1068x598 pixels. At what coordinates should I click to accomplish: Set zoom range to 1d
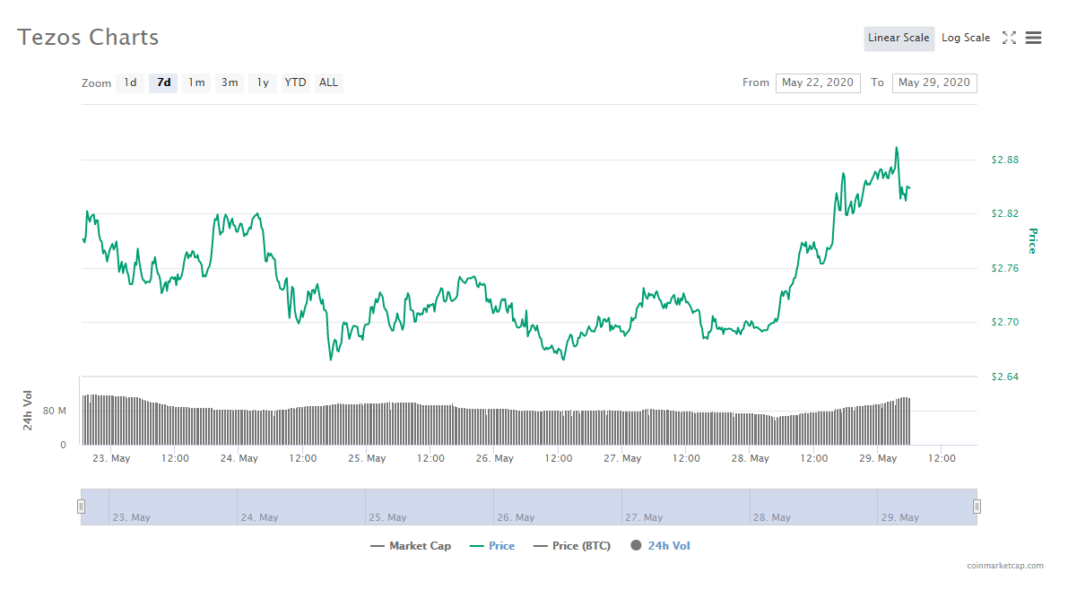click(130, 82)
